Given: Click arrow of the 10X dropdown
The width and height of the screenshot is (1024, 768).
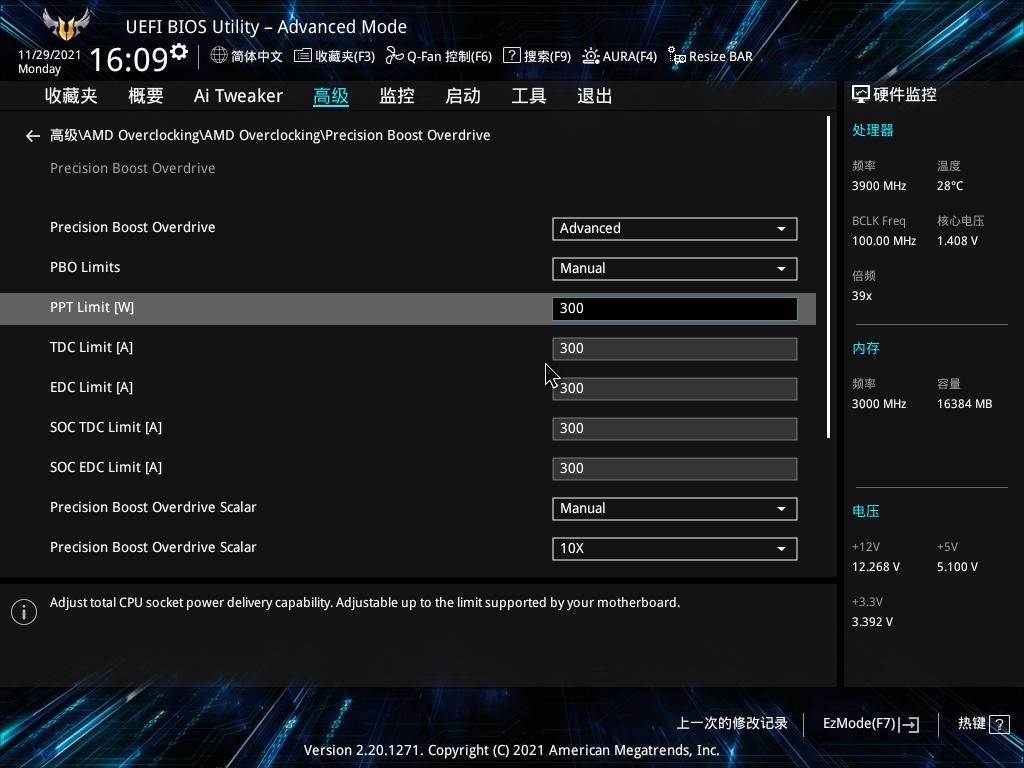Looking at the screenshot, I should [781, 549].
